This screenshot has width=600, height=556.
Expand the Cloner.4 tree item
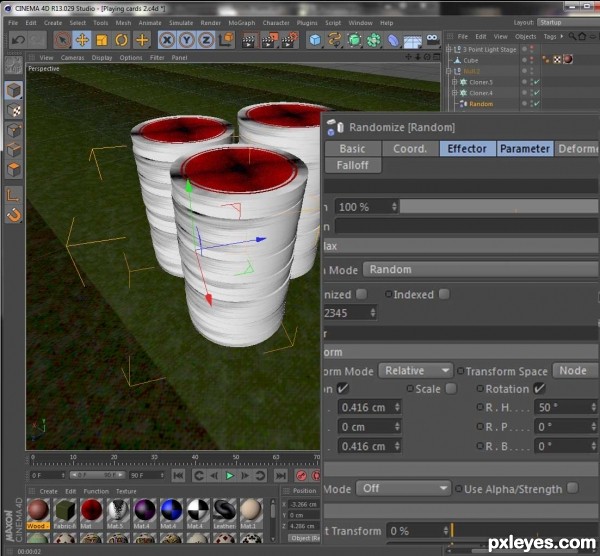[454, 93]
